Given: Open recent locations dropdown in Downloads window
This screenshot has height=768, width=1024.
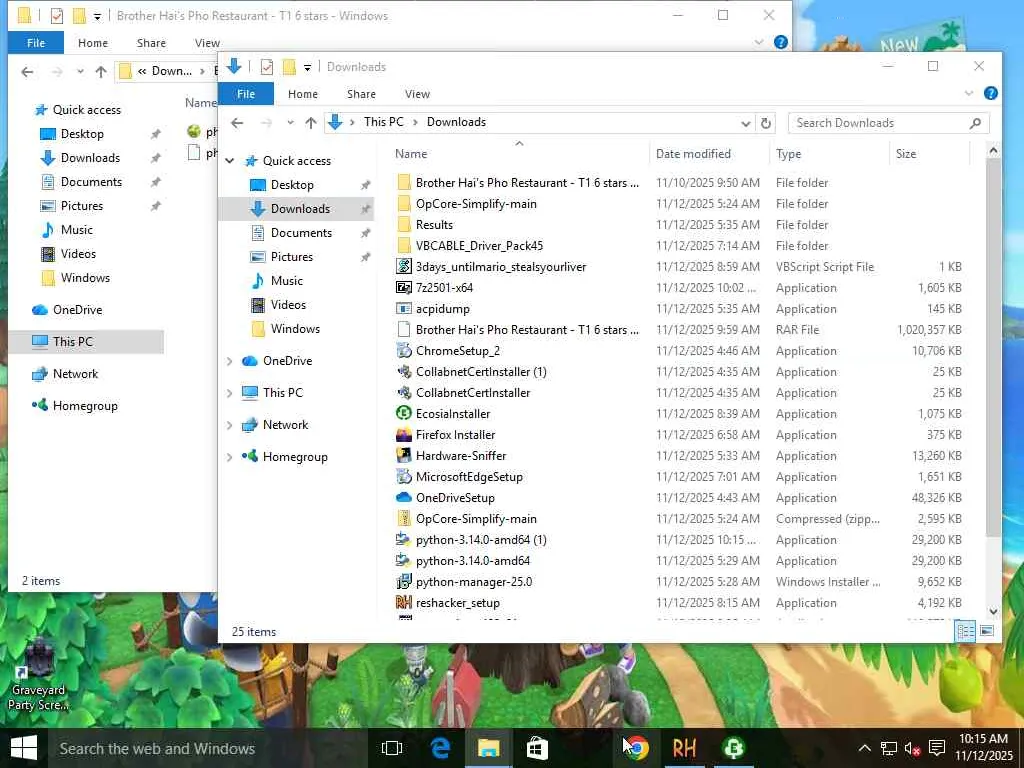Looking at the screenshot, I should tap(290, 122).
